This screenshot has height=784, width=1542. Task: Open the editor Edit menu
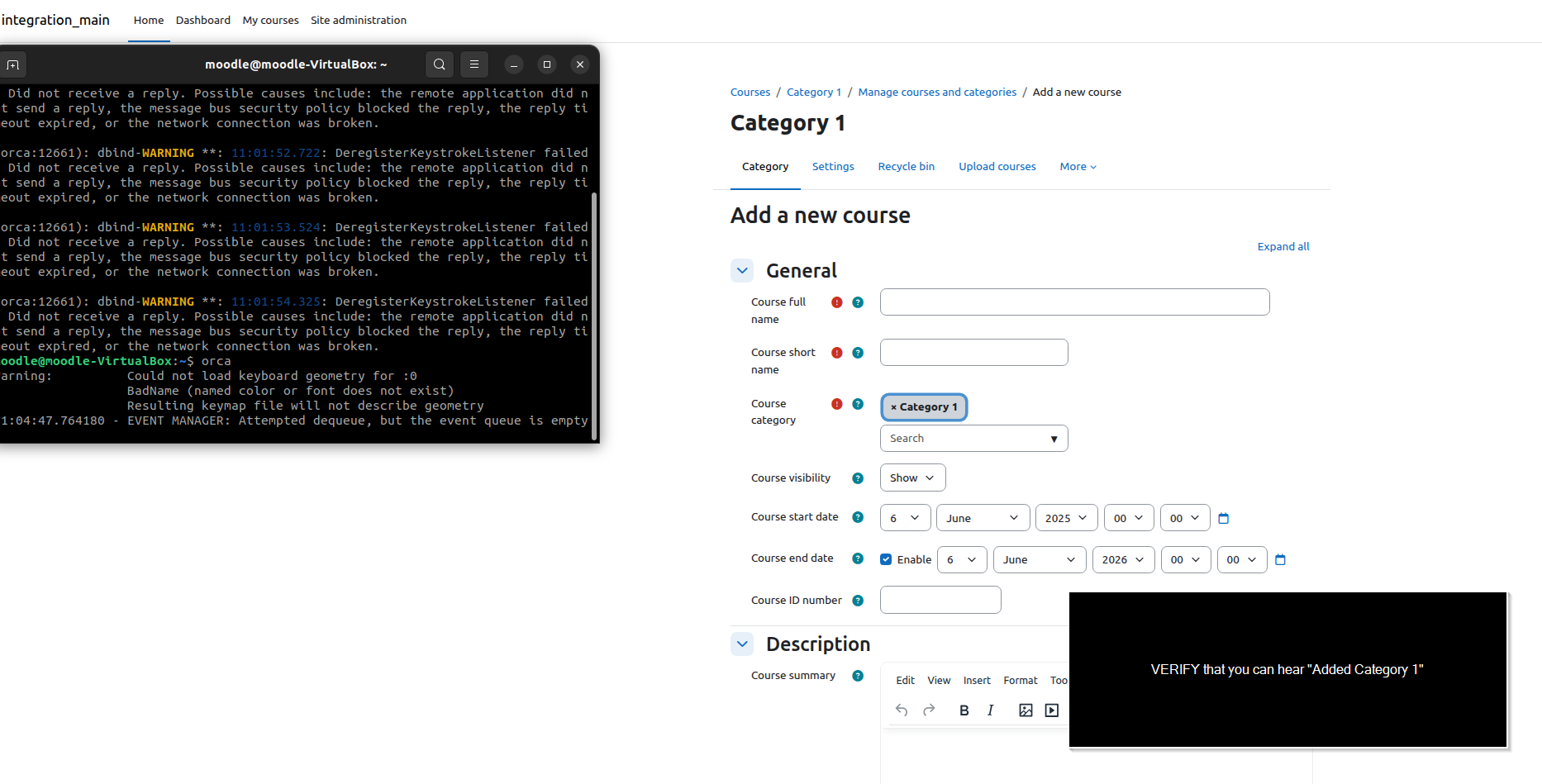(906, 681)
